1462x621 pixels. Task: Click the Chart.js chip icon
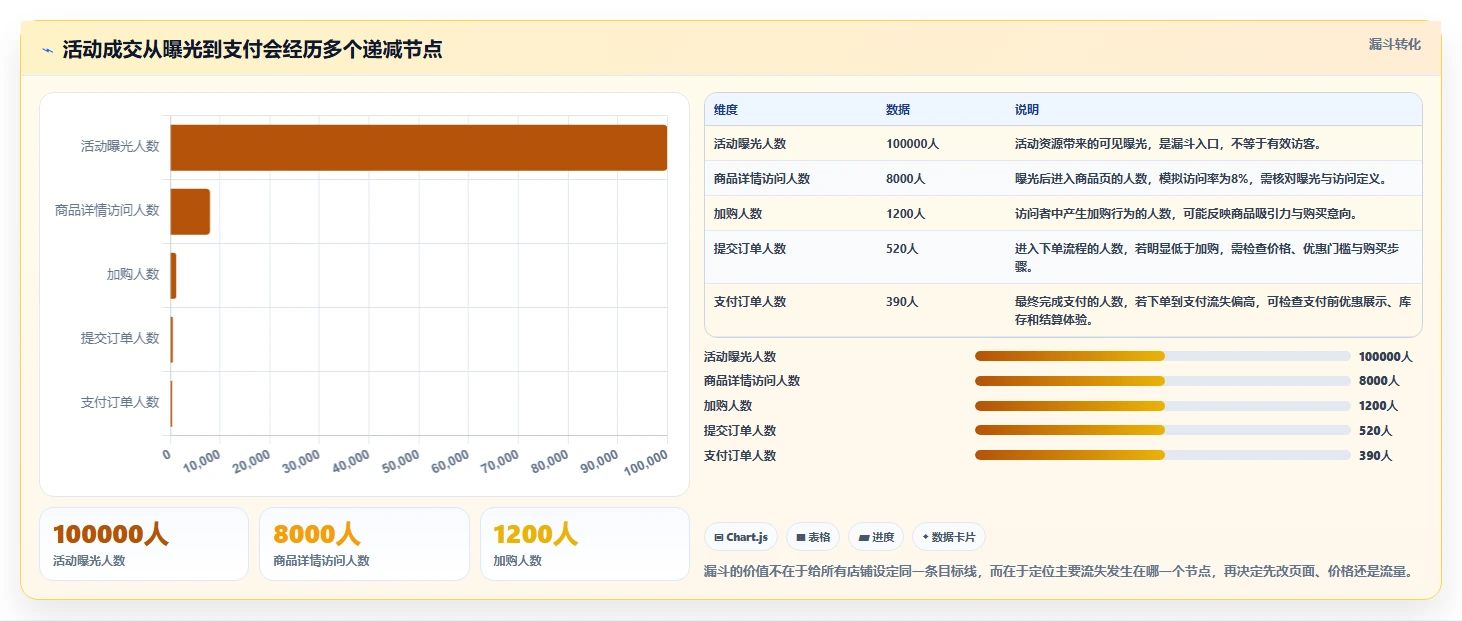pyautogui.click(x=719, y=537)
